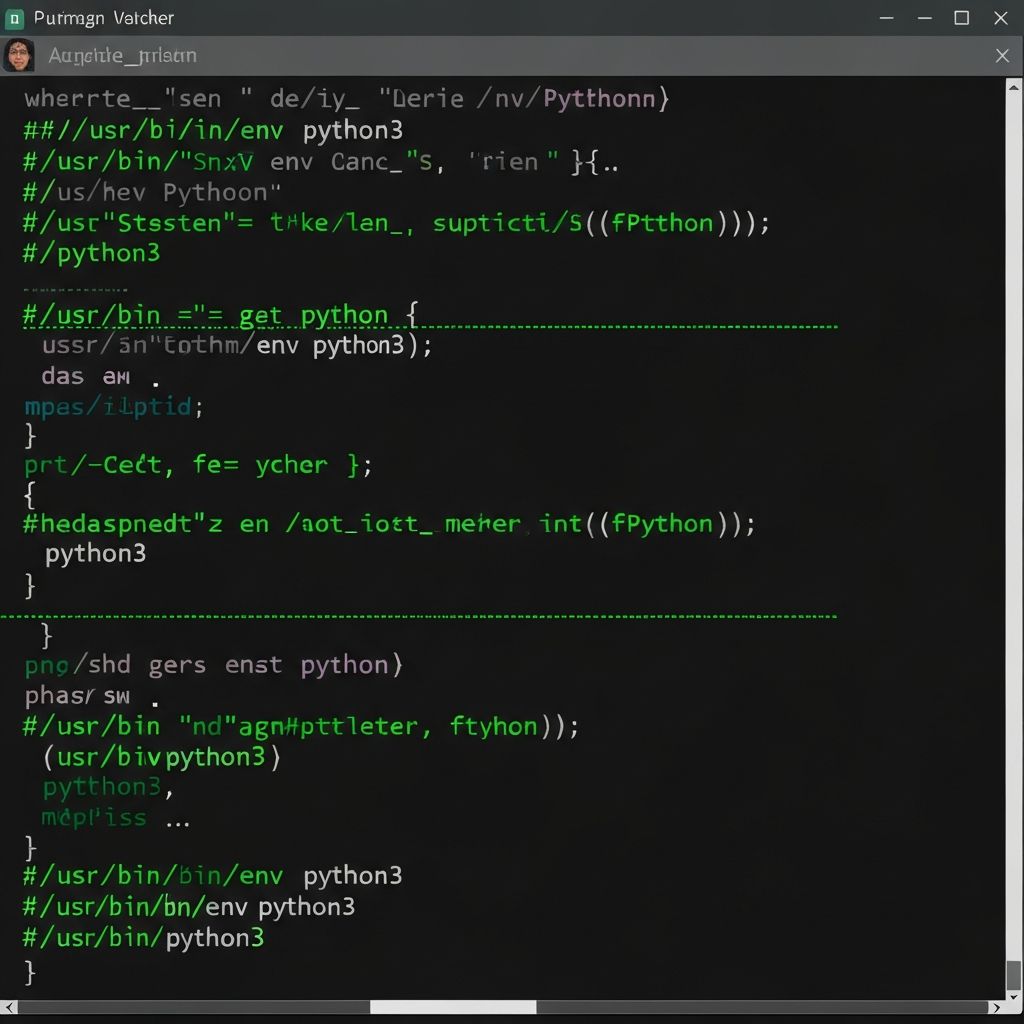Click the vertical scrollbar thumb
This screenshot has height=1024, width=1024.
1013,974
